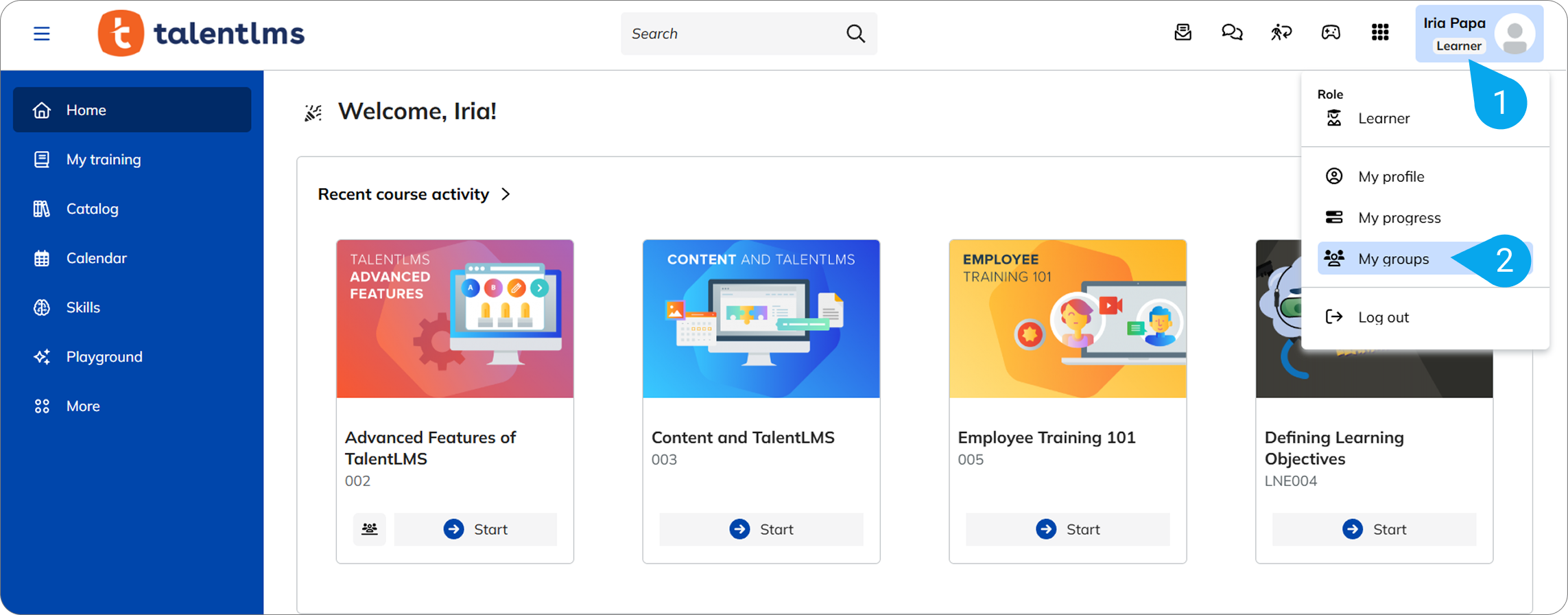Toggle the hamburger sidebar menu
1568x615 pixels.
(42, 34)
